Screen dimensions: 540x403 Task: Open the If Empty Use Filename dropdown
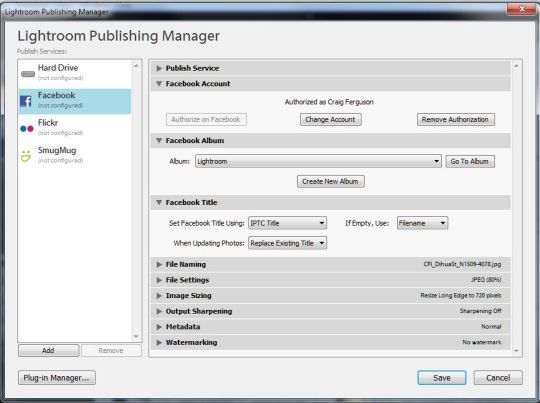click(x=422, y=223)
